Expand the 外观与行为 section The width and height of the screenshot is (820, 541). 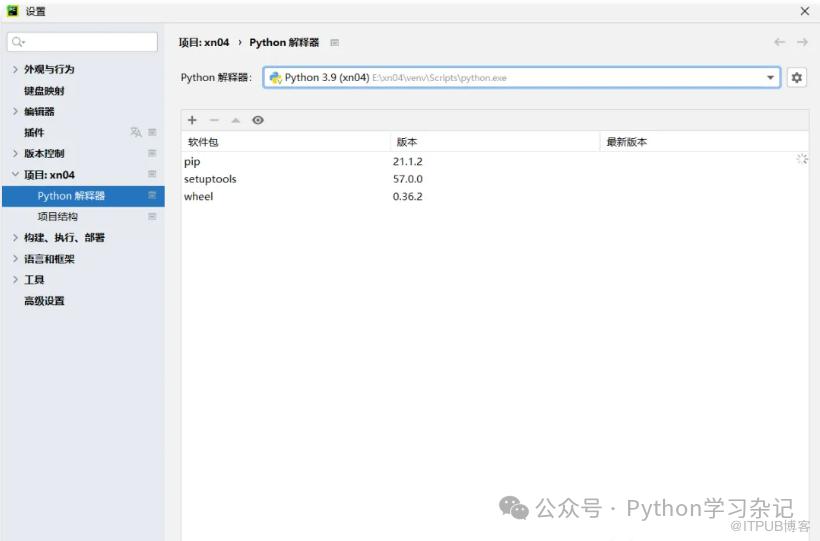tap(15, 69)
